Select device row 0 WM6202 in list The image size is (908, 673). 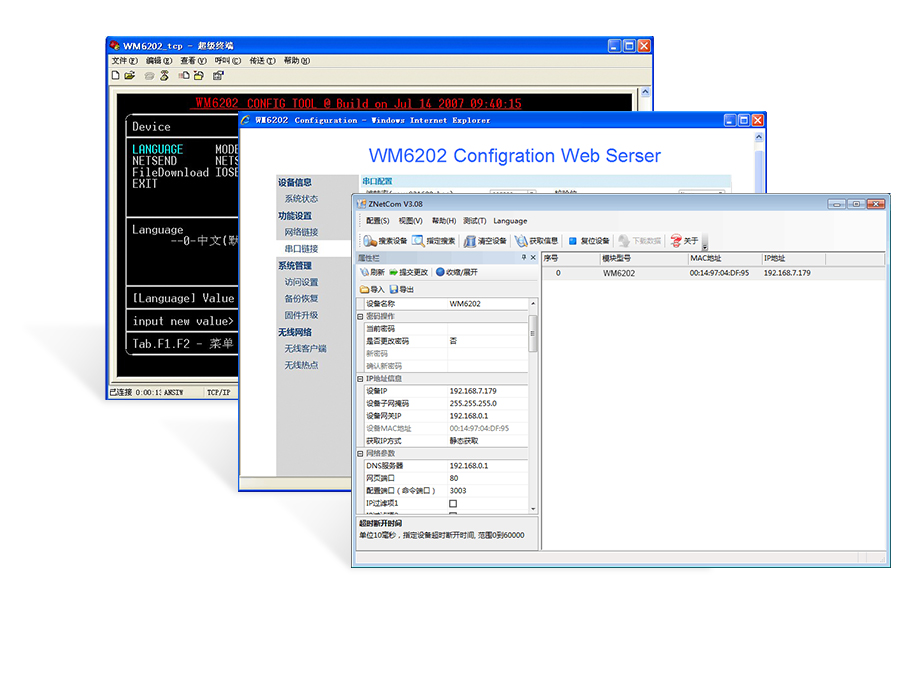tap(713, 273)
